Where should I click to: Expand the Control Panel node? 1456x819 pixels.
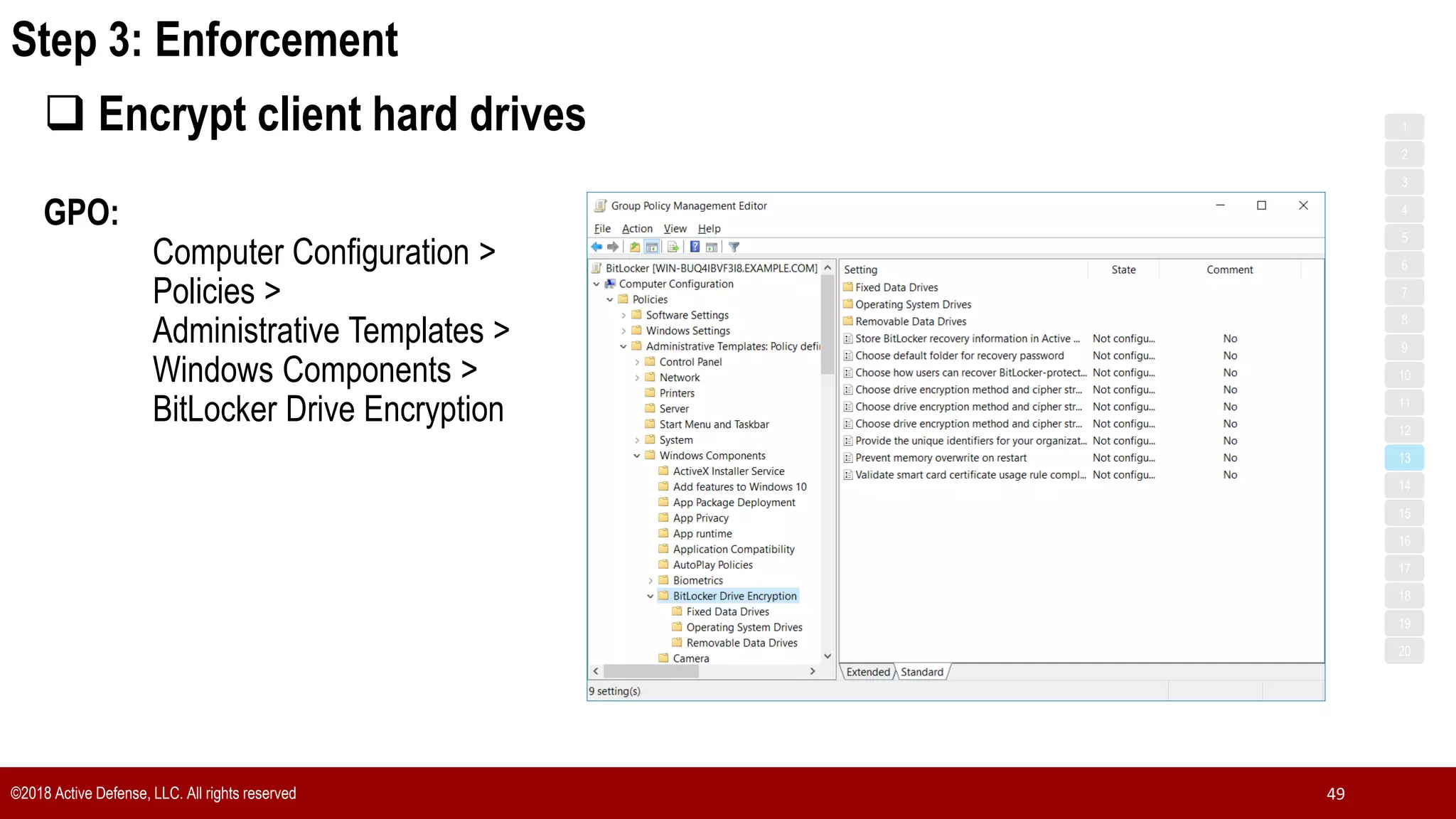pyautogui.click(x=637, y=362)
